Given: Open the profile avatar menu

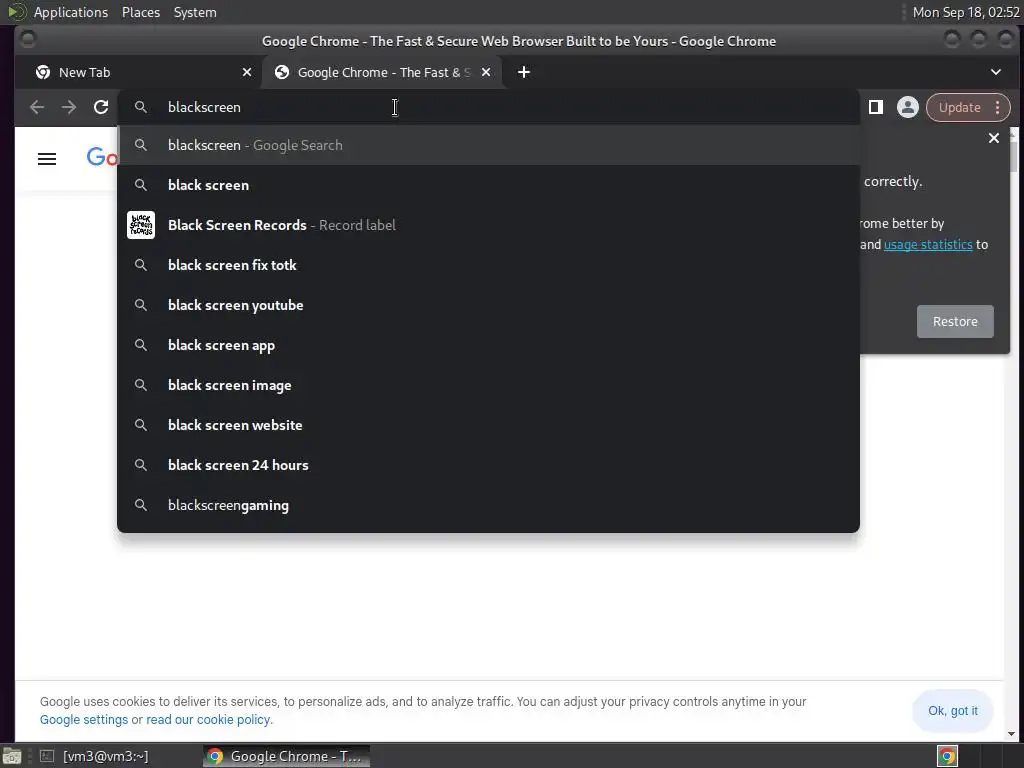Looking at the screenshot, I should point(907,107).
